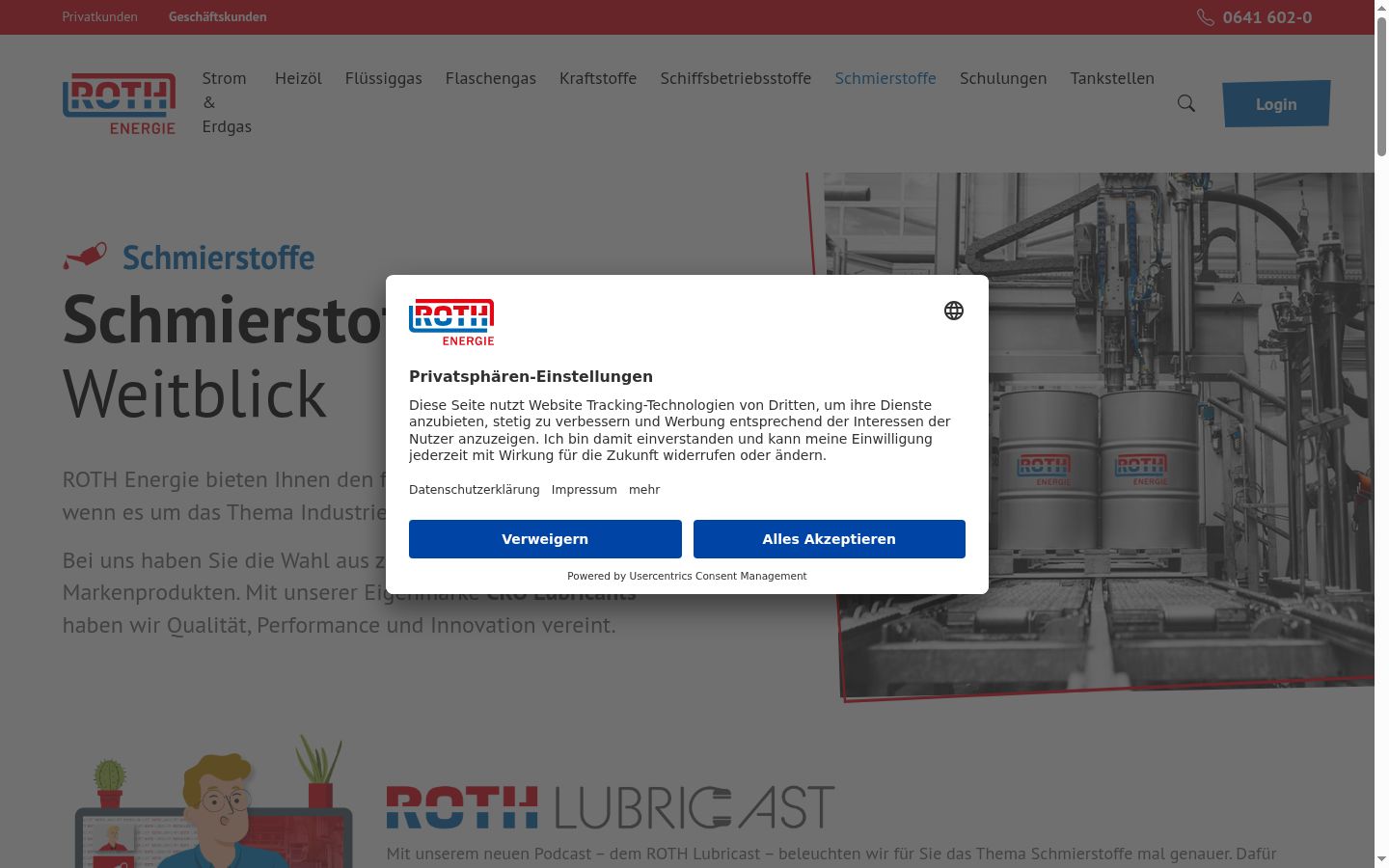1389x868 pixels.
Task: Open the Heizöl menu item
Action: click(x=298, y=78)
